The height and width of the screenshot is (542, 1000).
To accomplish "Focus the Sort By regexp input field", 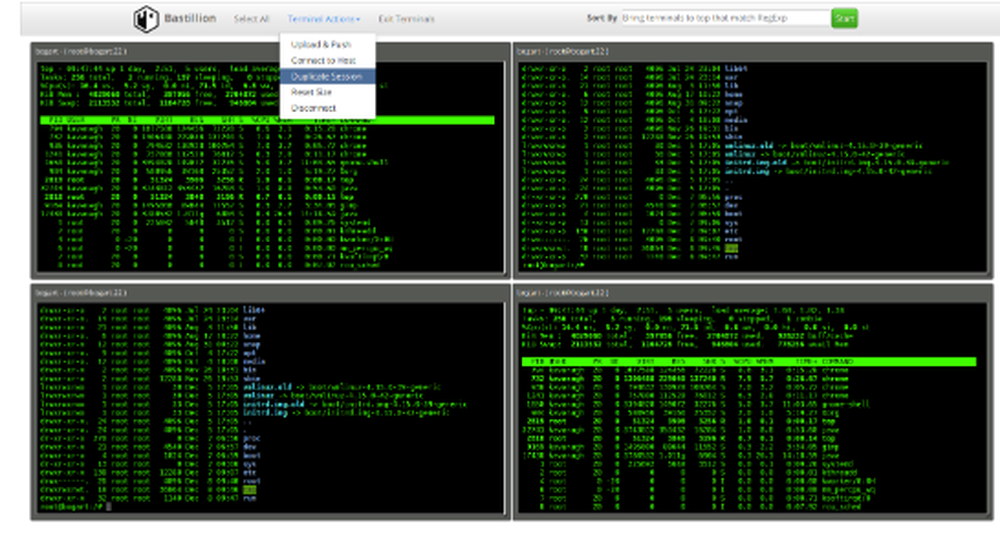I will tap(725, 18).
